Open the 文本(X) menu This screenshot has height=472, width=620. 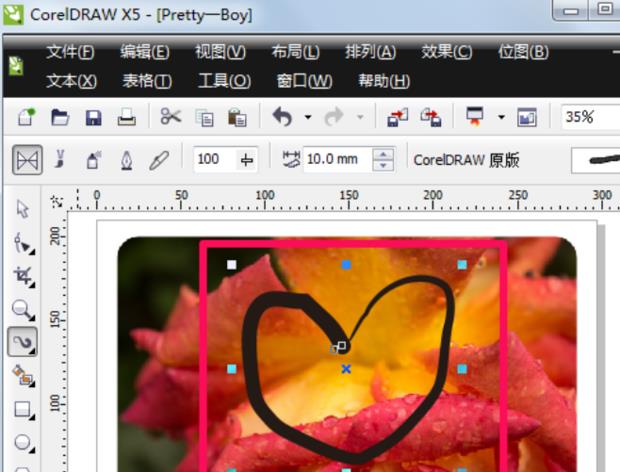click(x=71, y=81)
